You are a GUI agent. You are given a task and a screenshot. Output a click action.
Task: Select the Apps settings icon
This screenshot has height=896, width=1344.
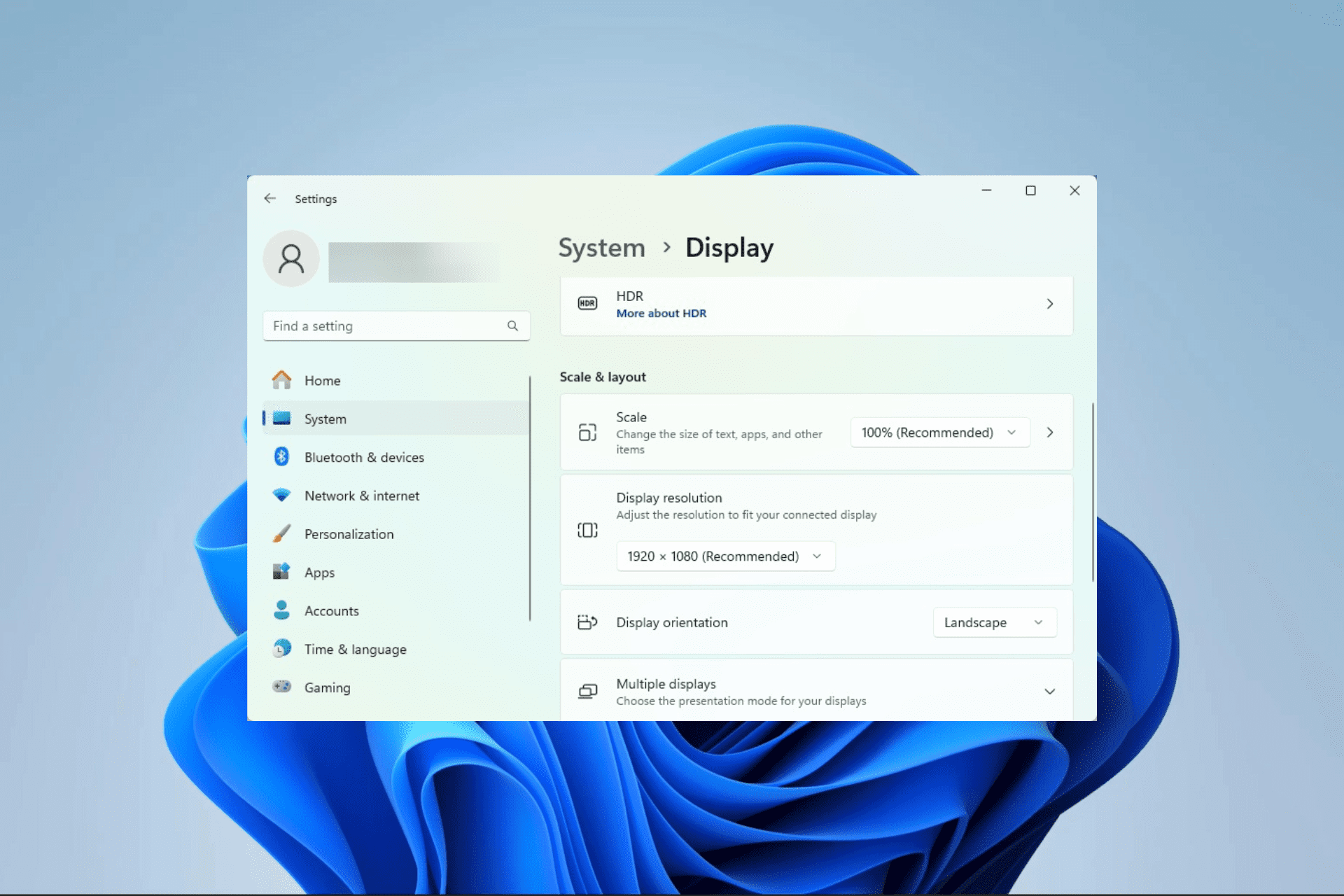[282, 572]
